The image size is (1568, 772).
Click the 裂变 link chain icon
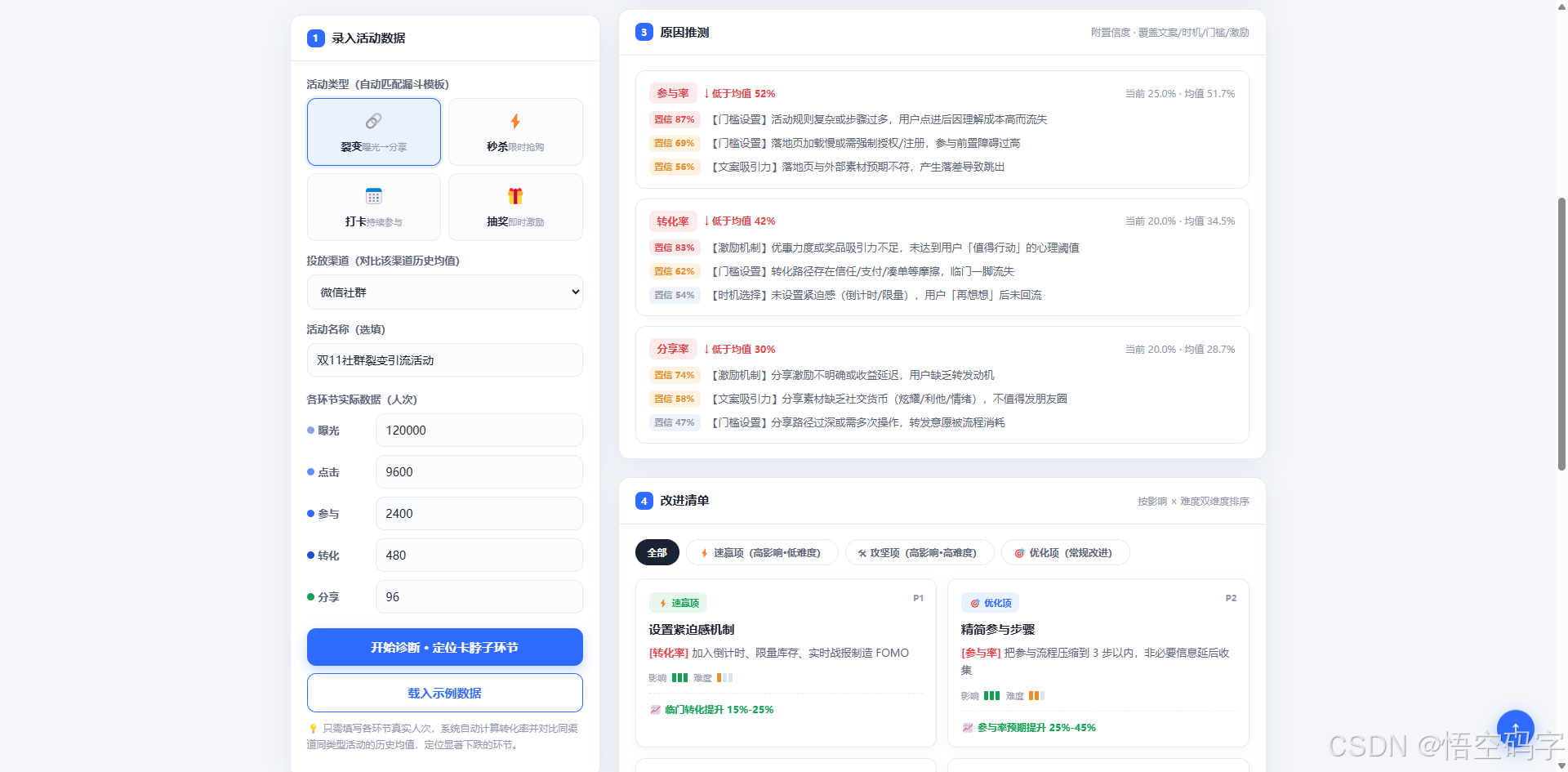(x=373, y=121)
